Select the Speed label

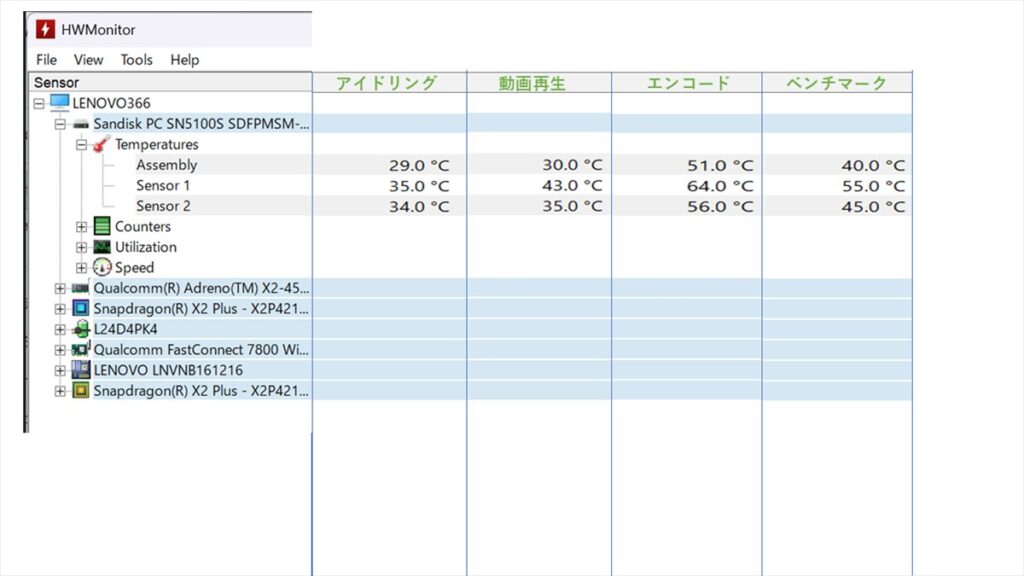click(135, 268)
